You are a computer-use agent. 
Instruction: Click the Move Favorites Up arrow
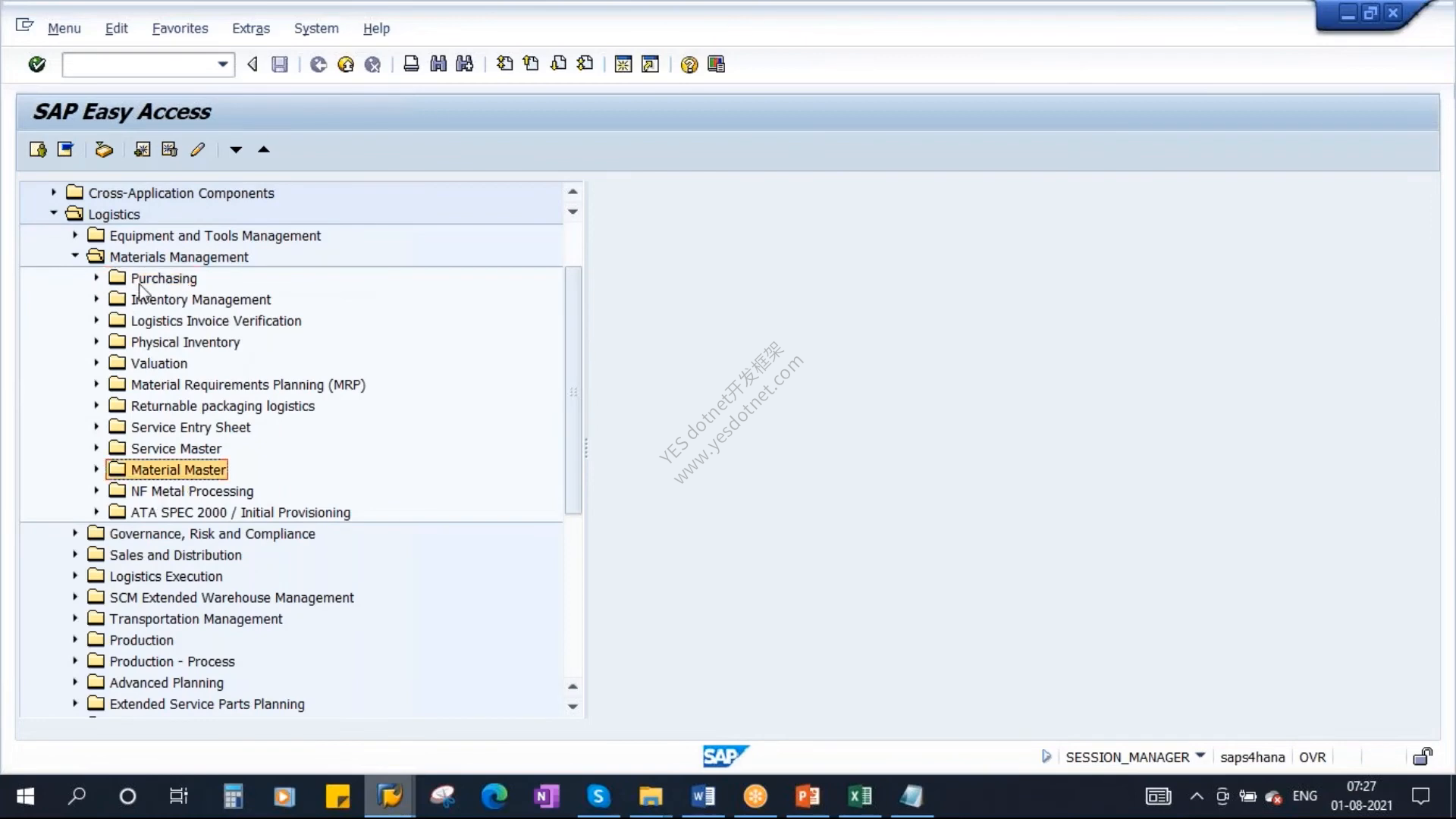point(264,149)
